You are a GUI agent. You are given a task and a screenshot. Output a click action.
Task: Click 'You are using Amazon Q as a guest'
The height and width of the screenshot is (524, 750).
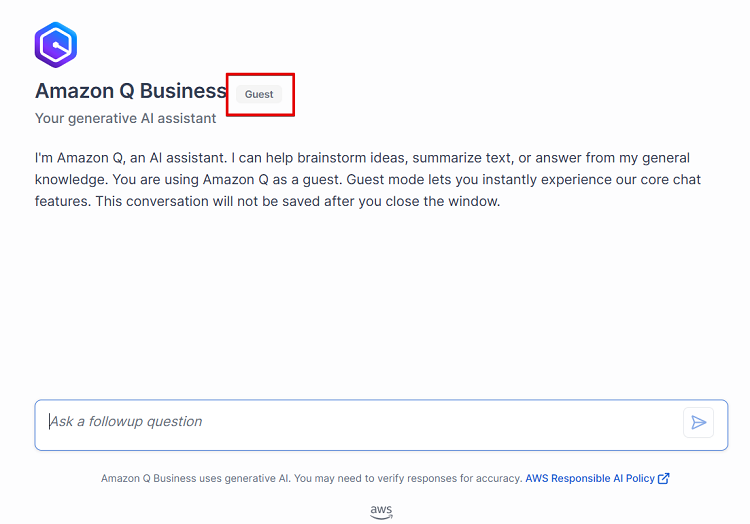tap(227, 179)
